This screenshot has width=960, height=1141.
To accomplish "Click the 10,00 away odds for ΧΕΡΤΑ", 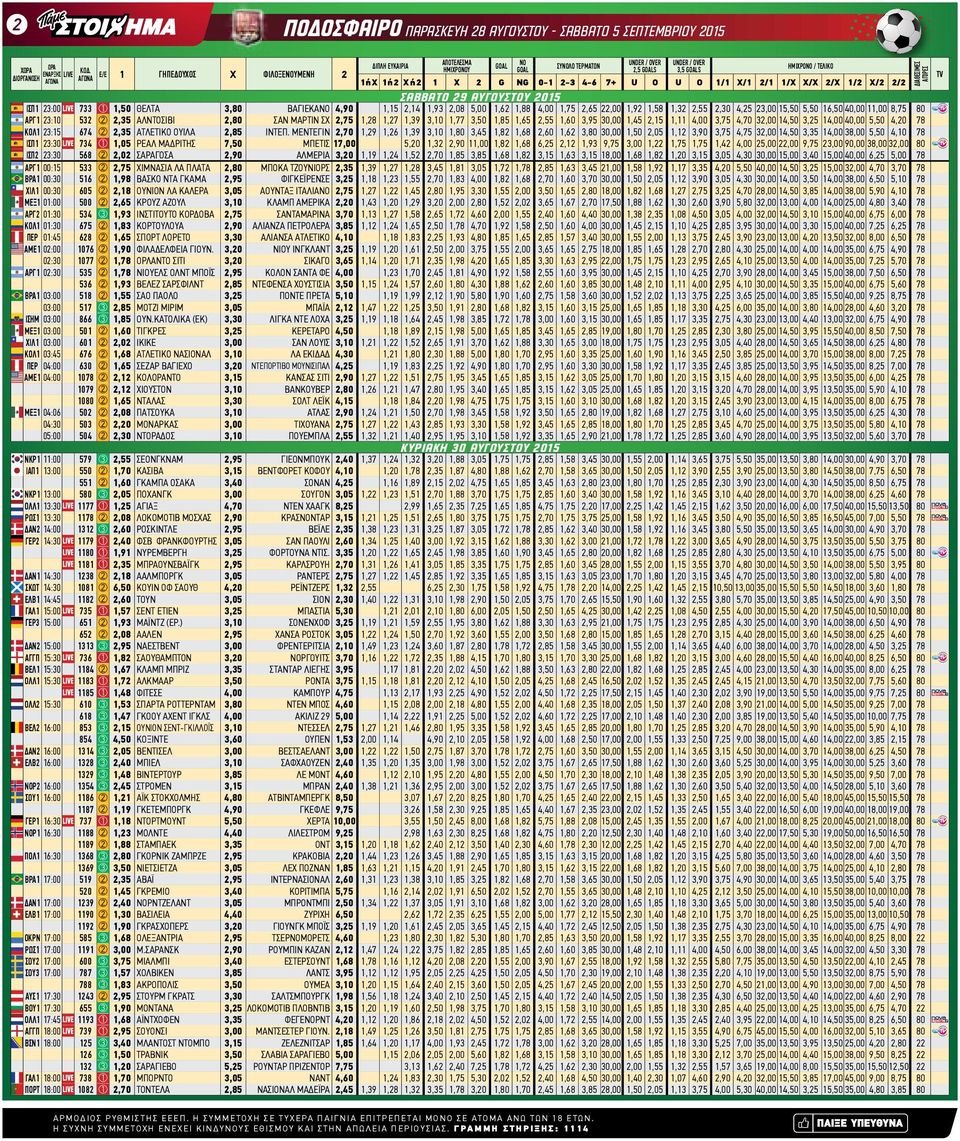I will (344, 821).
